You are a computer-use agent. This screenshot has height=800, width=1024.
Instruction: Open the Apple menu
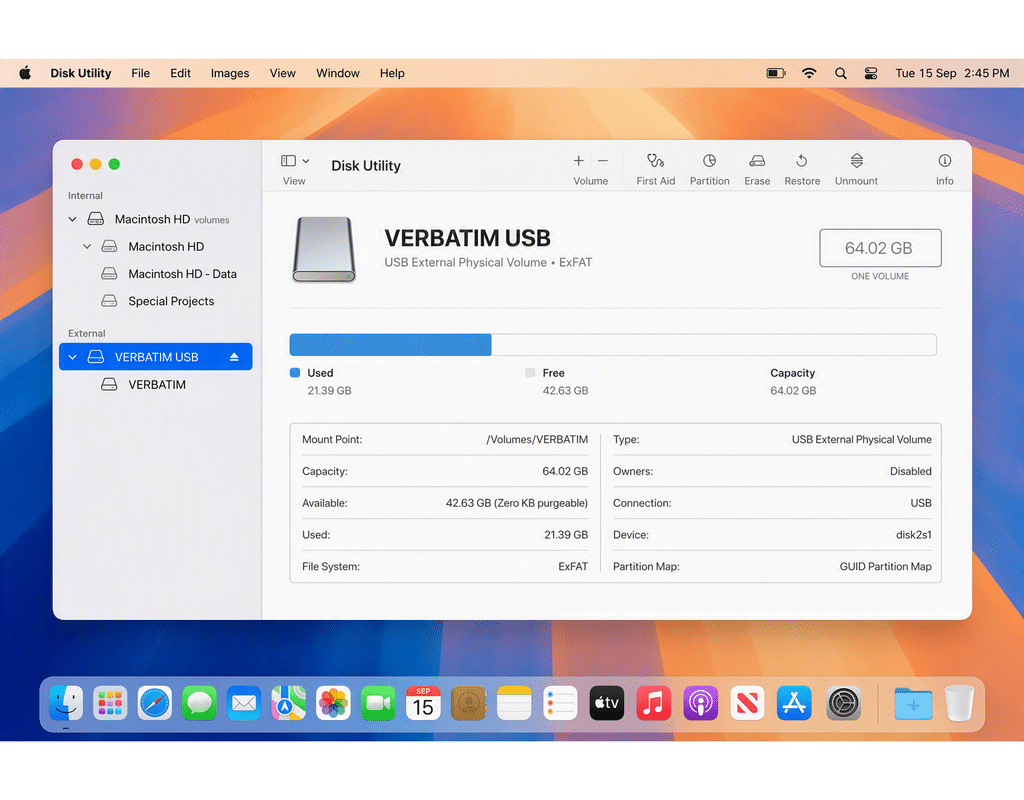25,73
